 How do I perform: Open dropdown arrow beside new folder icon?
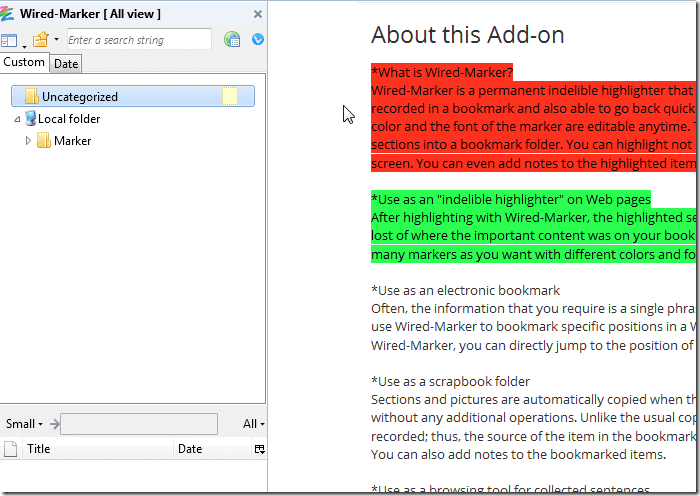pyautogui.click(x=56, y=39)
